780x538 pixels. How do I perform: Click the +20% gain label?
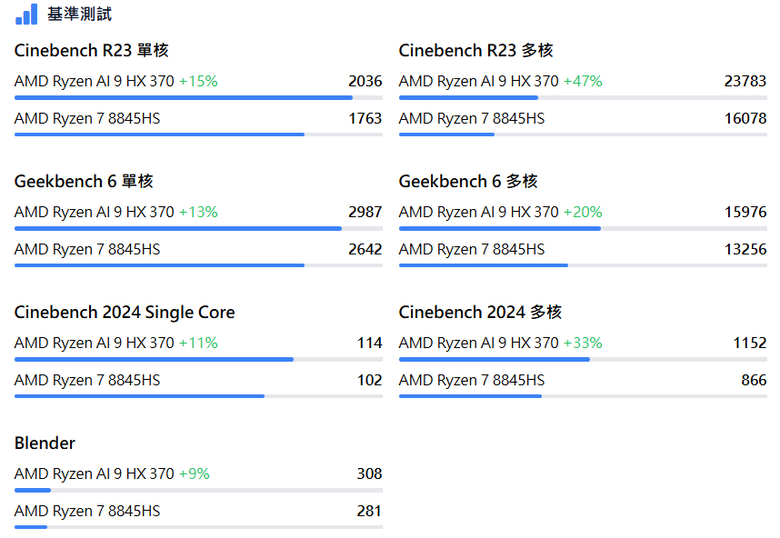tap(583, 212)
